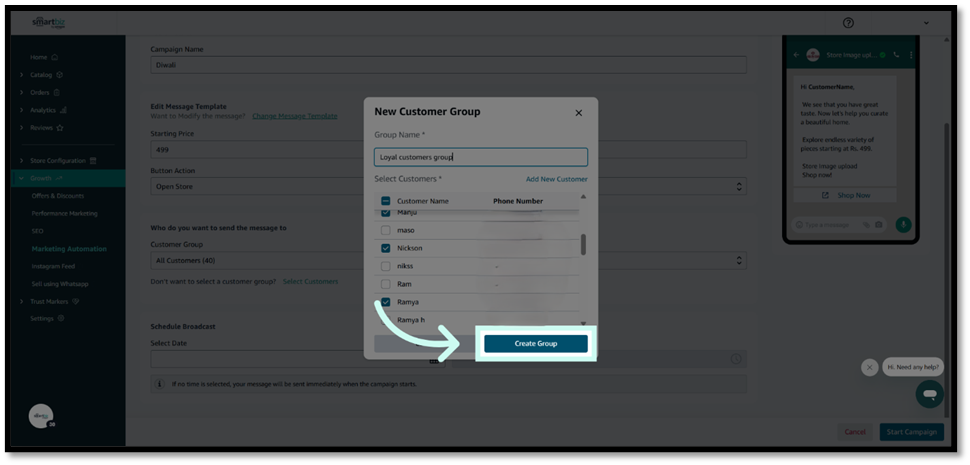Image resolution: width=970 pixels, height=465 pixels.
Task: Uncheck the Nickson customer checkbox
Action: [386, 248]
